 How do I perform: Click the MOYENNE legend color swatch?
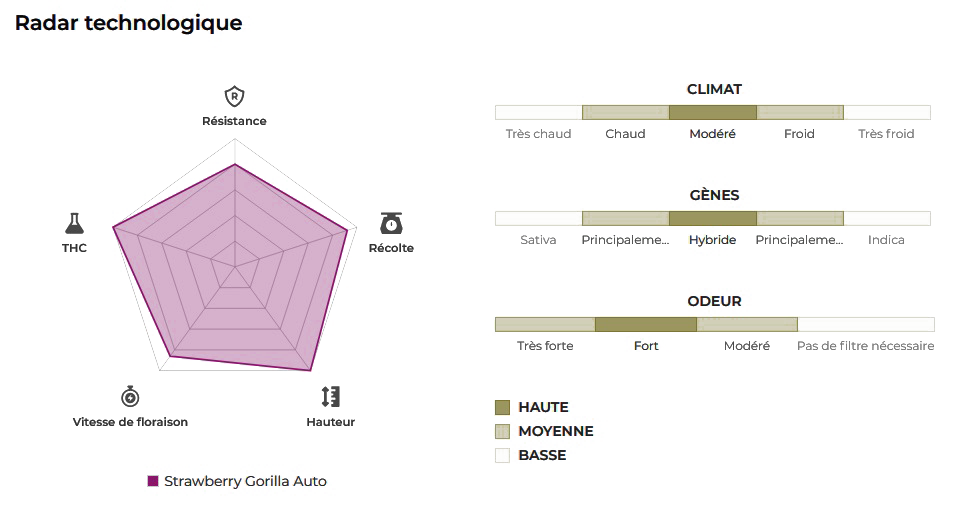point(503,431)
